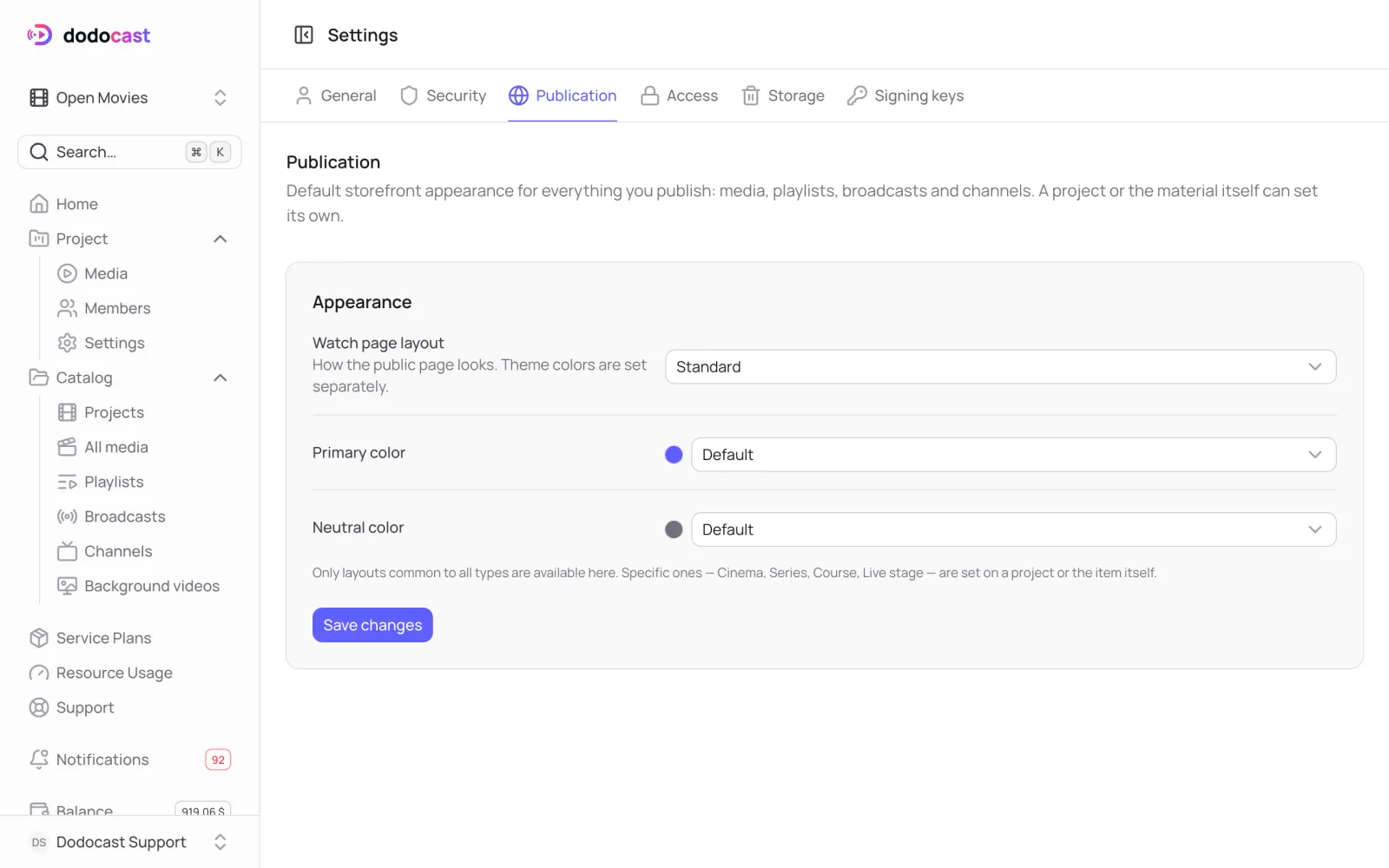Switch to the Access tab

tap(679, 95)
